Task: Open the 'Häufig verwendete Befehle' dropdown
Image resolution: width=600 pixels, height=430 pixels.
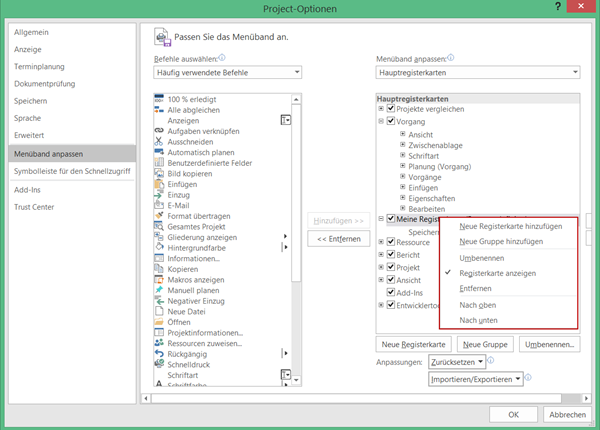Action: [228, 72]
